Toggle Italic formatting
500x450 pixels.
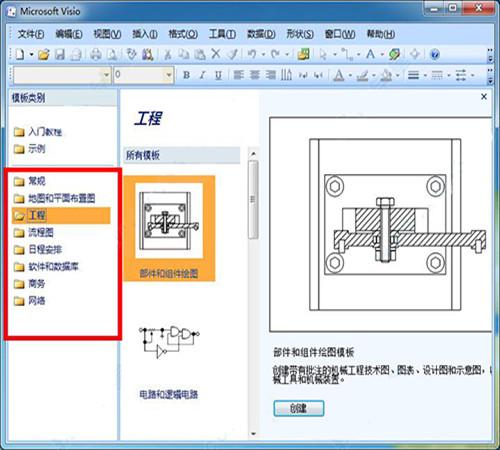pyautogui.click(x=202, y=75)
